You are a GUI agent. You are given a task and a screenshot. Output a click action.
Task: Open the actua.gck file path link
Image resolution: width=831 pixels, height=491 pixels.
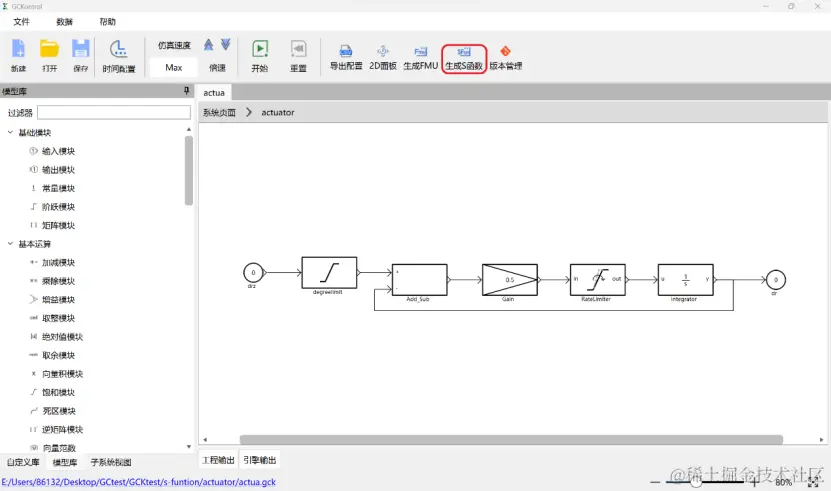coord(138,482)
